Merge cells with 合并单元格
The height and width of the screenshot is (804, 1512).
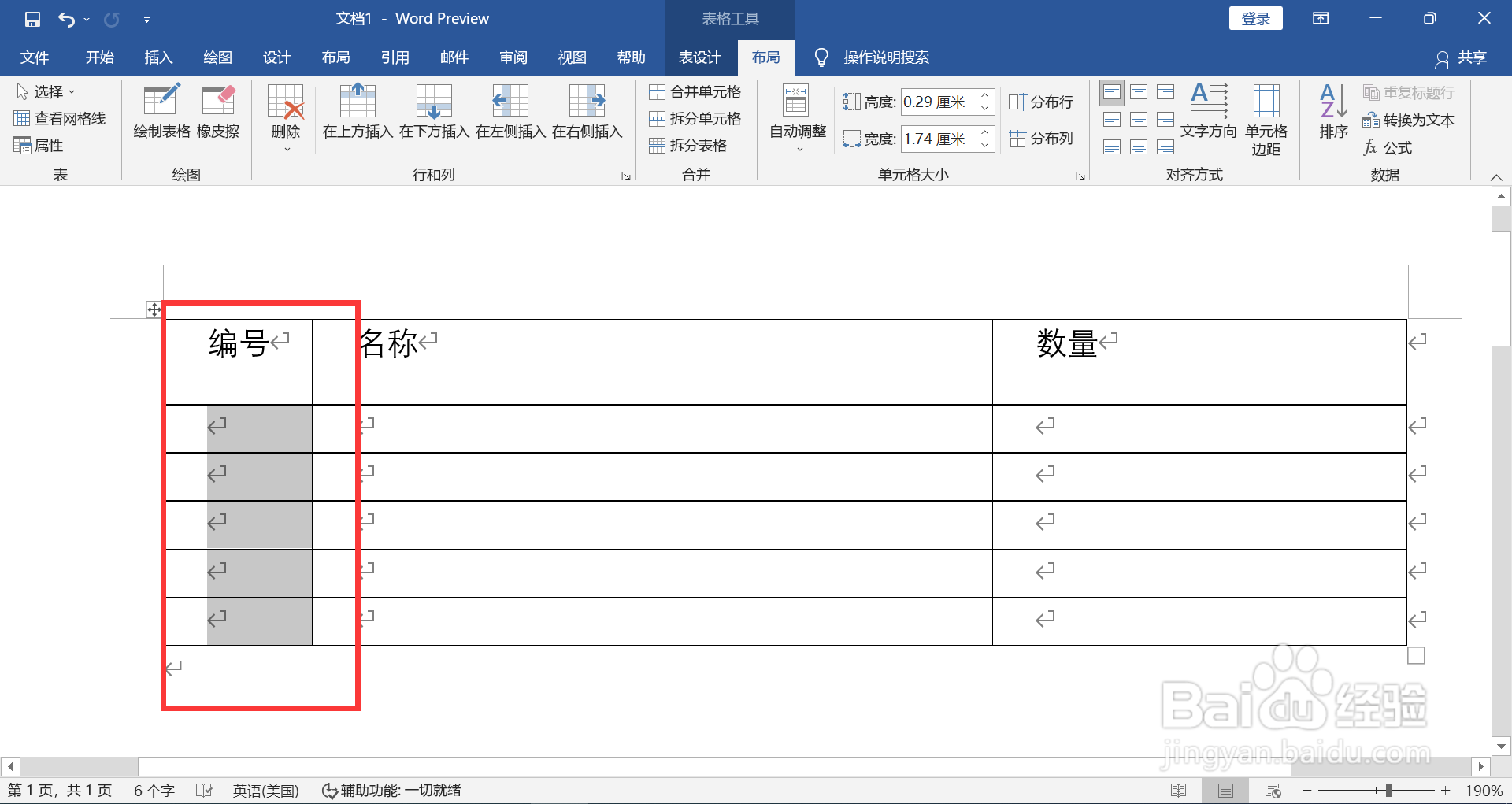(x=696, y=91)
